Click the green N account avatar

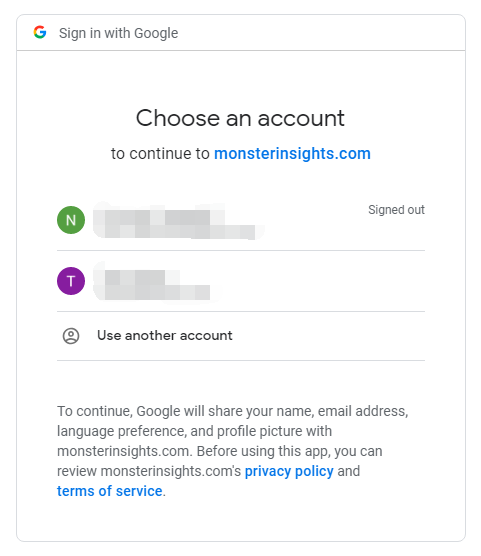pos(71,220)
